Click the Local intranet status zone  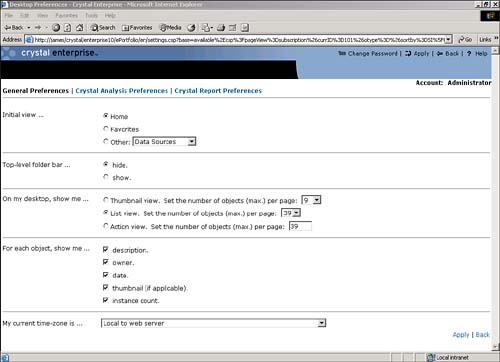tap(448, 358)
